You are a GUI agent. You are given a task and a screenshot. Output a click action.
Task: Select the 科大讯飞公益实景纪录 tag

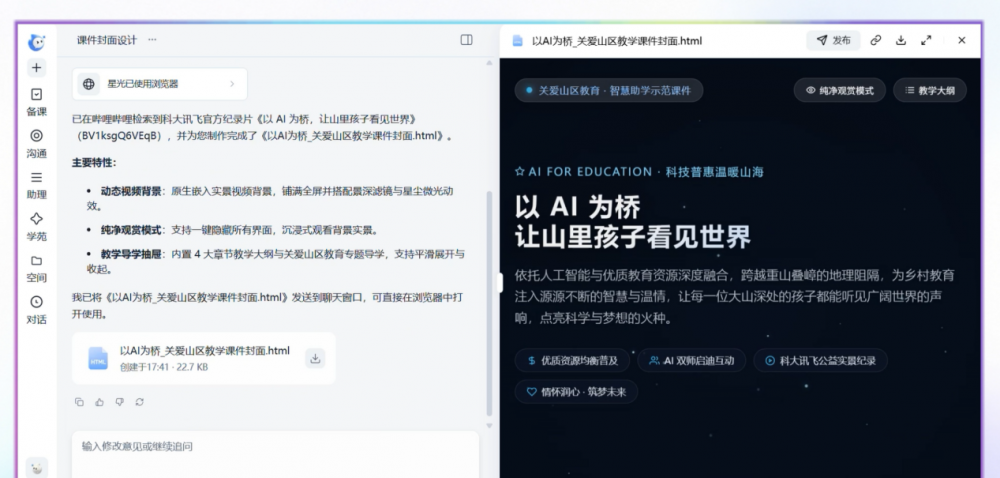click(820, 360)
